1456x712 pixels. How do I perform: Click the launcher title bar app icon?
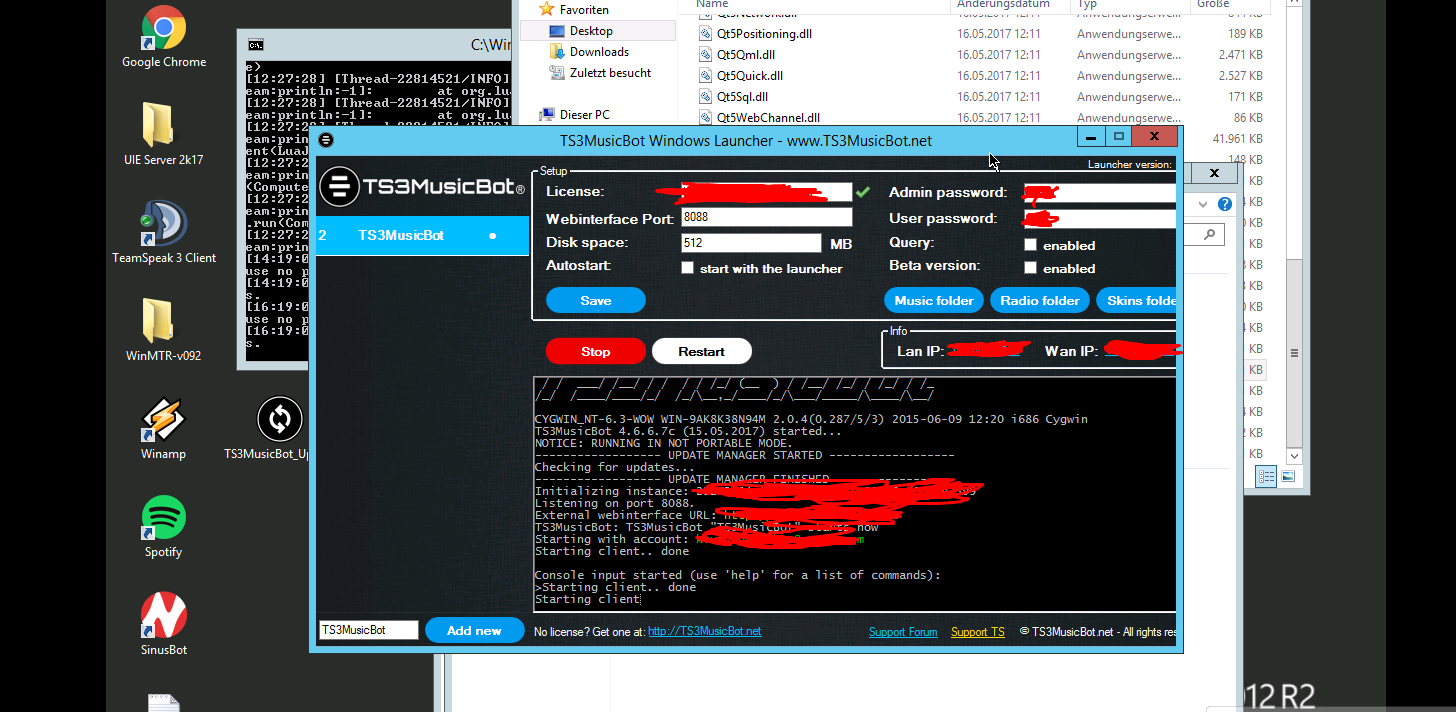(x=326, y=140)
